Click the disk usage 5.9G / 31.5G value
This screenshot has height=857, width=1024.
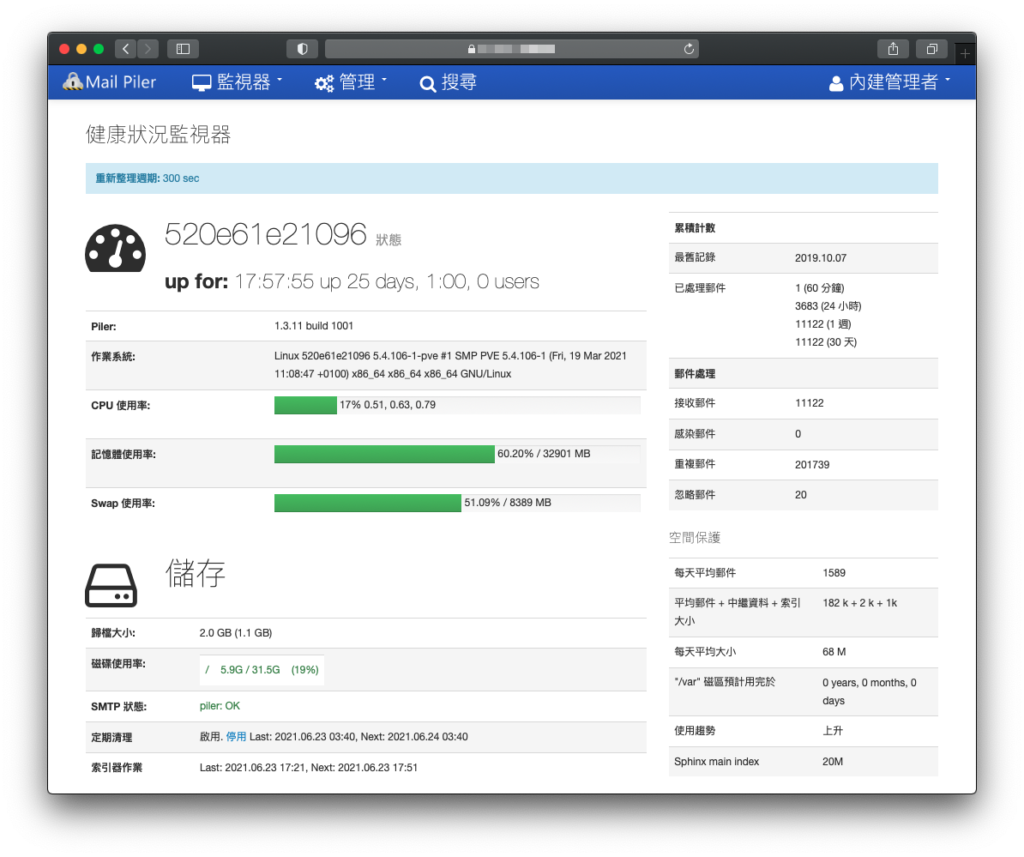point(250,670)
